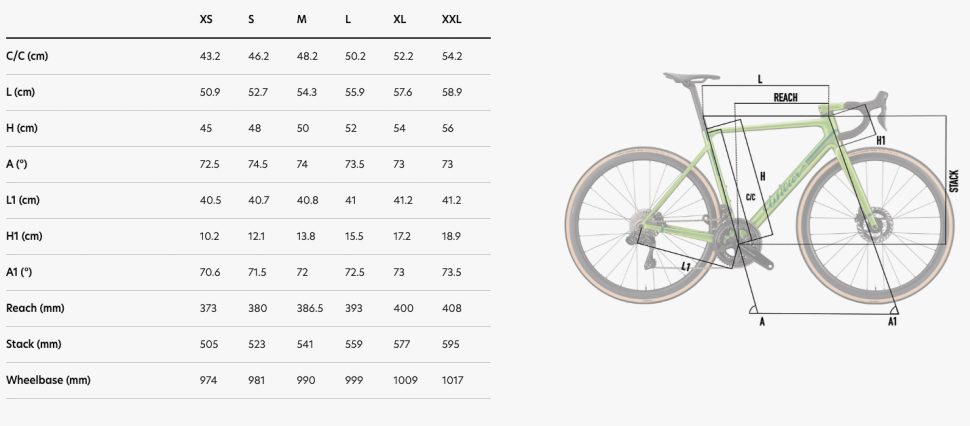Select the XXL size column header
The height and width of the screenshot is (426, 970).
[451, 20]
